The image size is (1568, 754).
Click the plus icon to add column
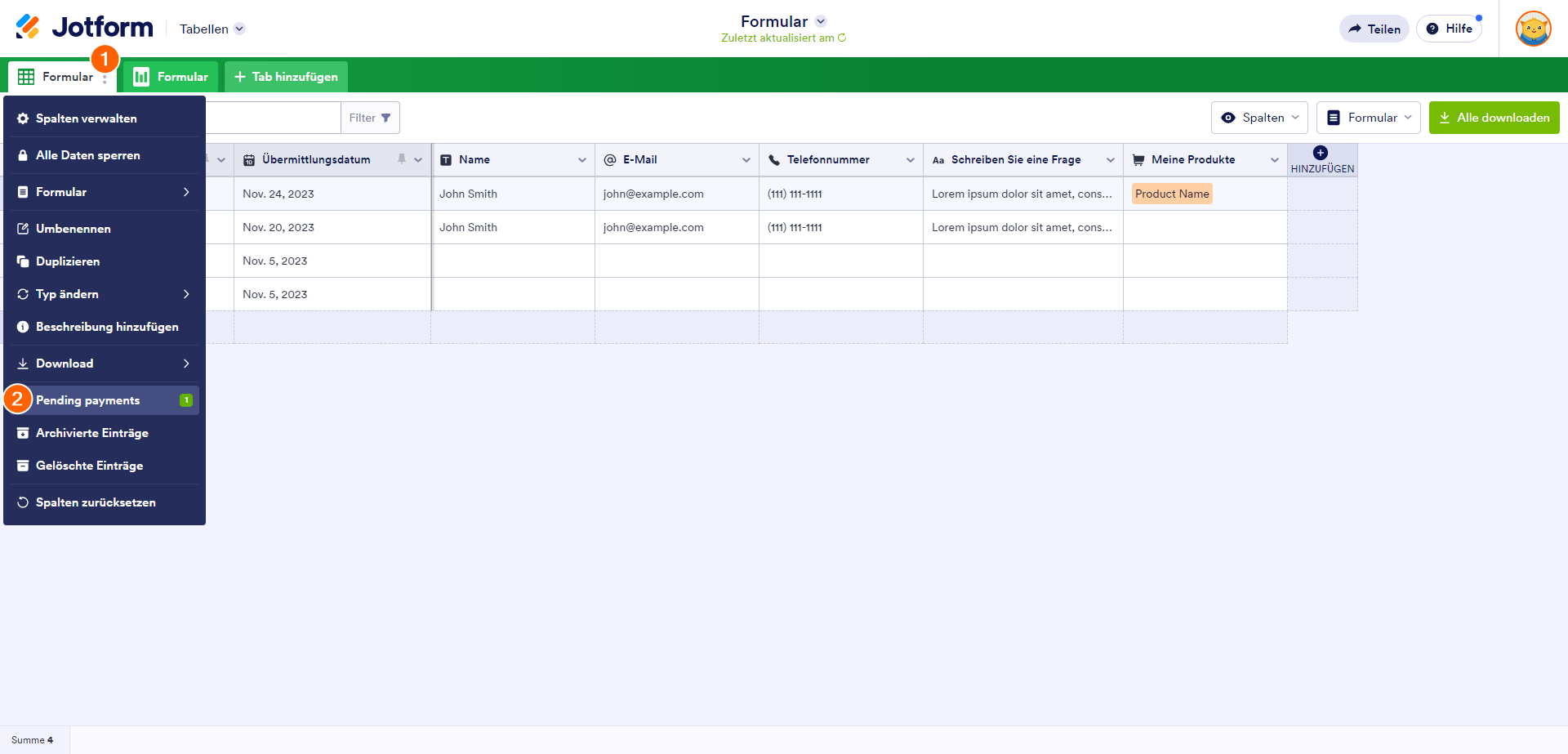click(x=1321, y=153)
